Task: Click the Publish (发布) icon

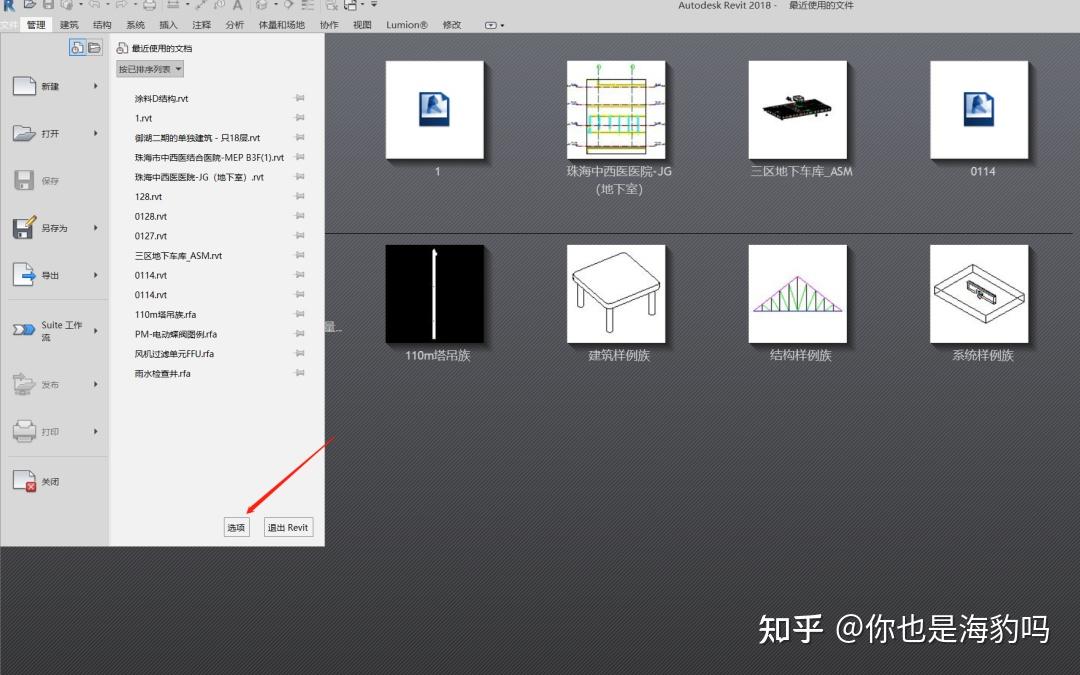Action: tap(24, 384)
